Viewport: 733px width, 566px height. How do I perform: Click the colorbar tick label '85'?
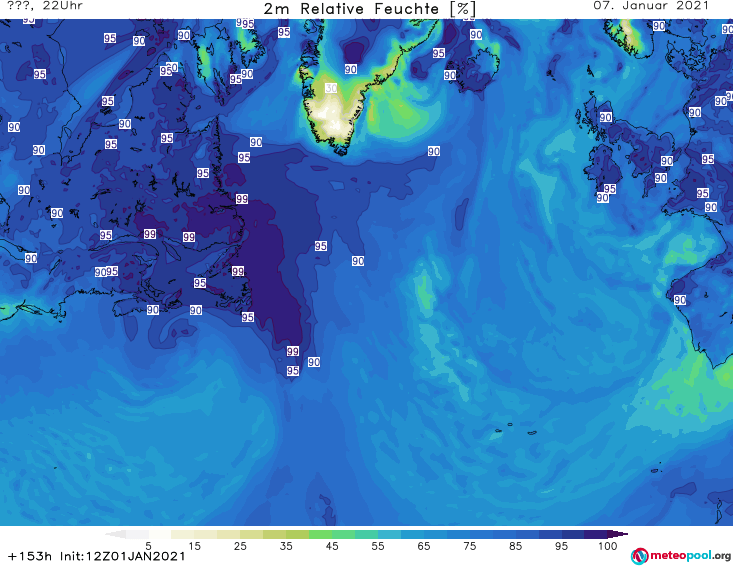click(515, 546)
